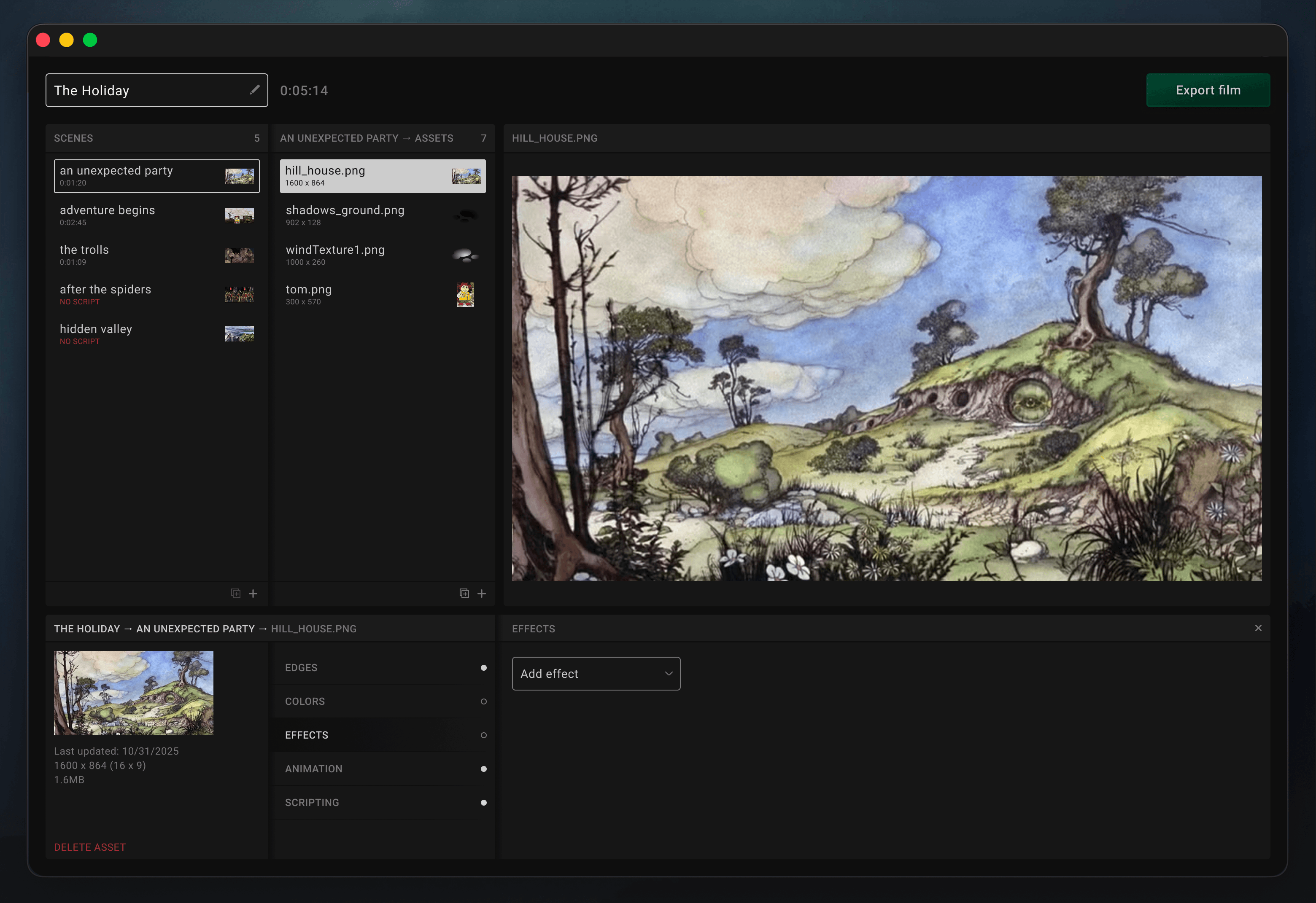Toggle the Colors status indicator dot
This screenshot has width=1316, height=903.
[484, 701]
